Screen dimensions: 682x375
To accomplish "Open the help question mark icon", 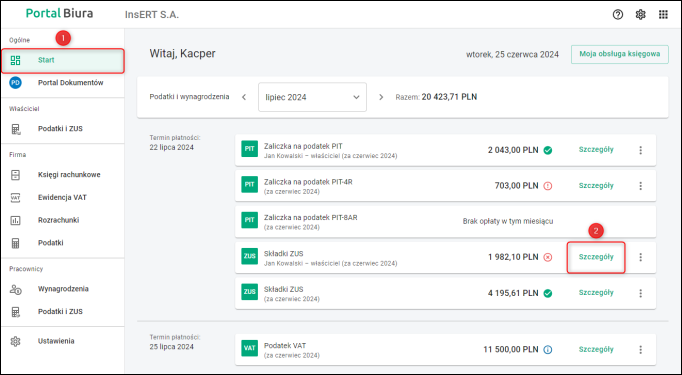I will click(618, 14).
